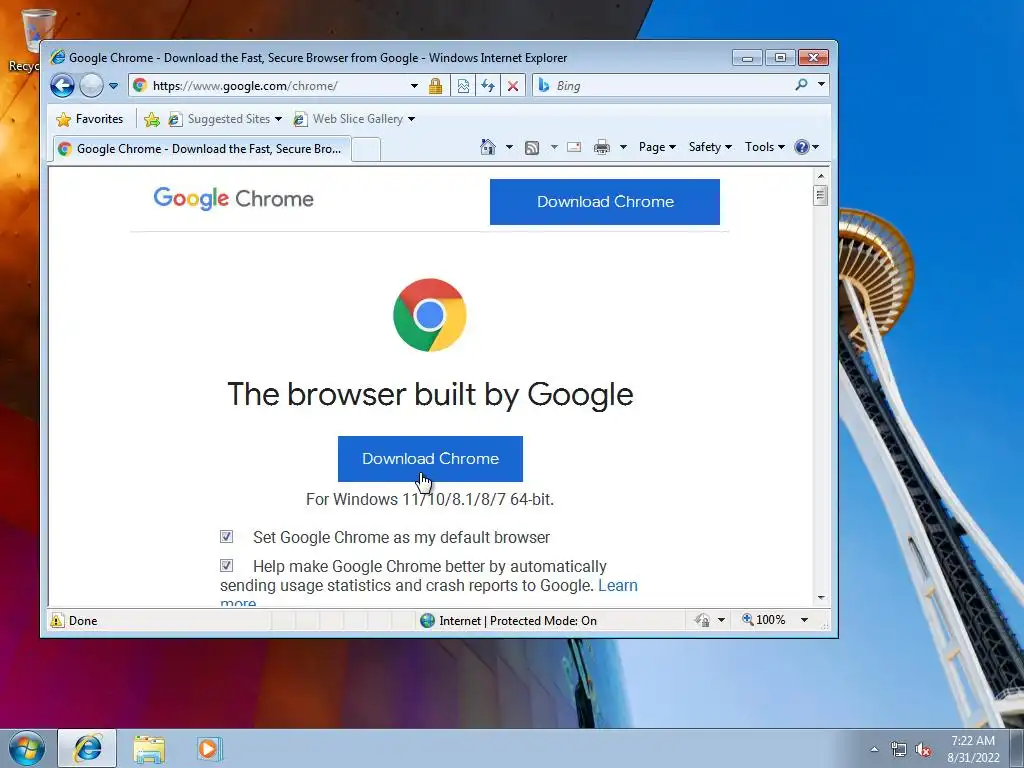This screenshot has height=768, width=1024.
Task: Open the Help question mark menu
Action: coord(807,147)
